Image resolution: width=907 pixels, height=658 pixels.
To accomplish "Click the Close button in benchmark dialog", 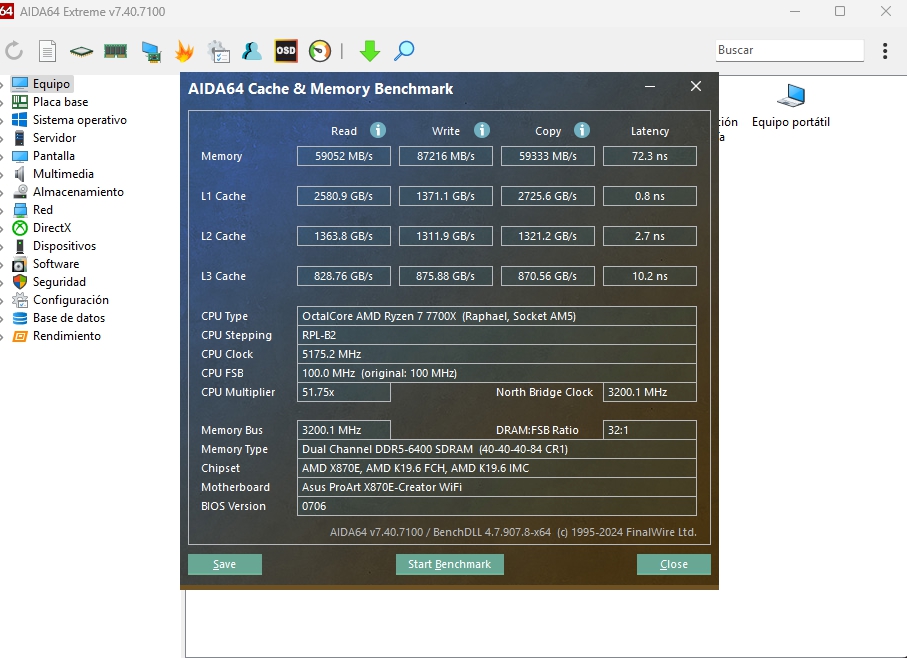I will pyautogui.click(x=673, y=564).
